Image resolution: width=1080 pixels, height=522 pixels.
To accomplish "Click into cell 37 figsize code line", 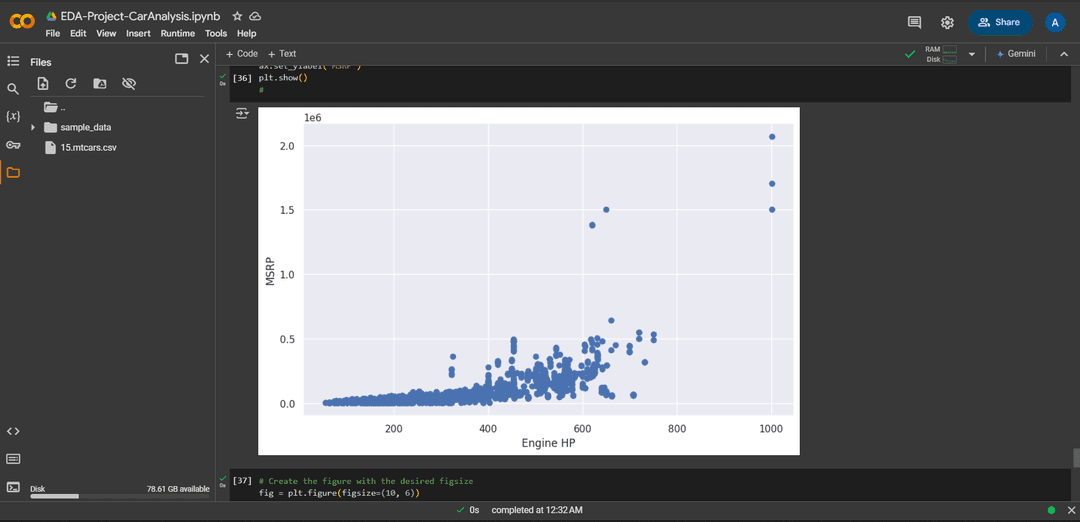I will pos(339,493).
